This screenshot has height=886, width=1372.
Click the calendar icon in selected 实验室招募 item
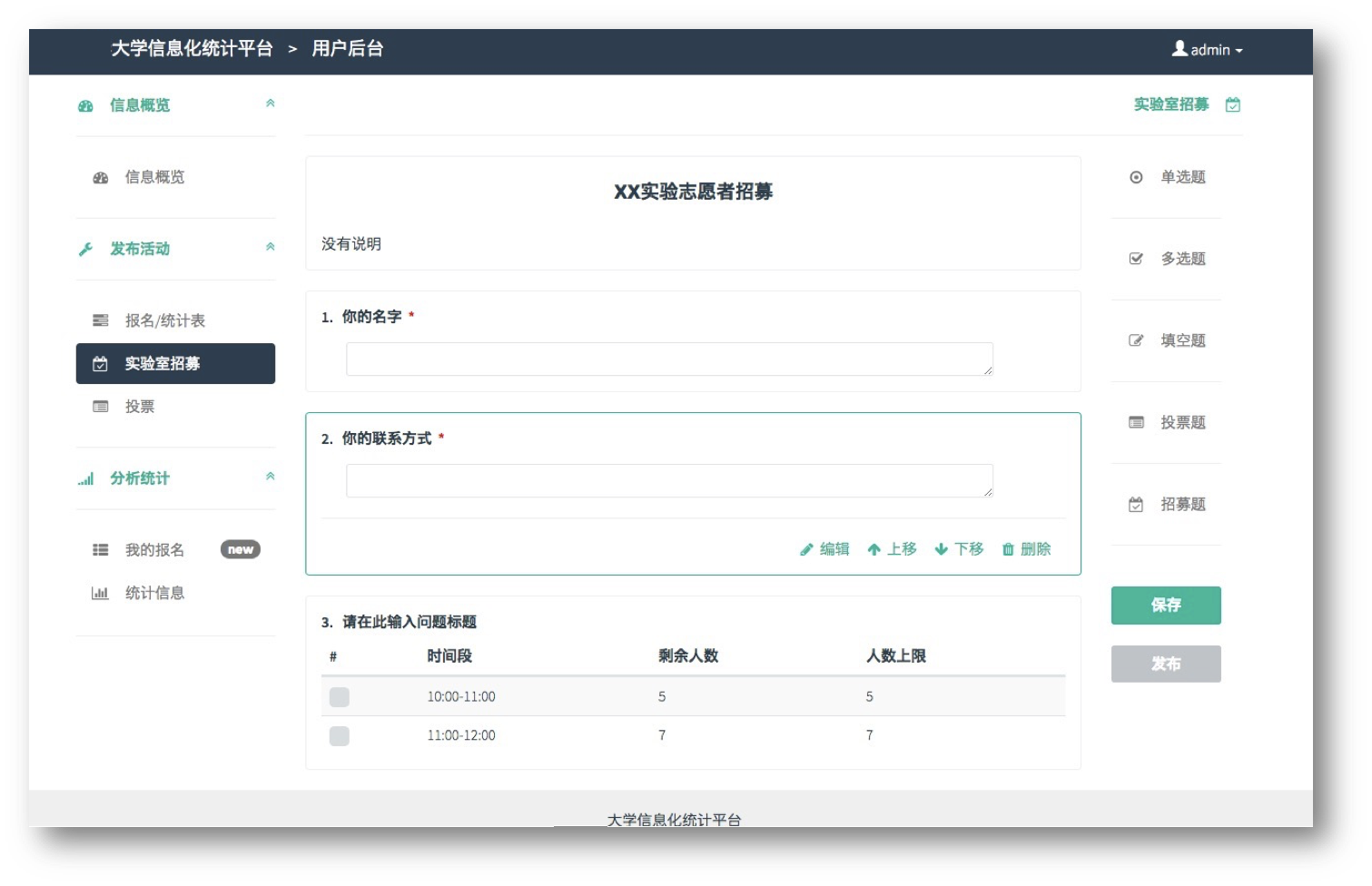[x=100, y=364]
